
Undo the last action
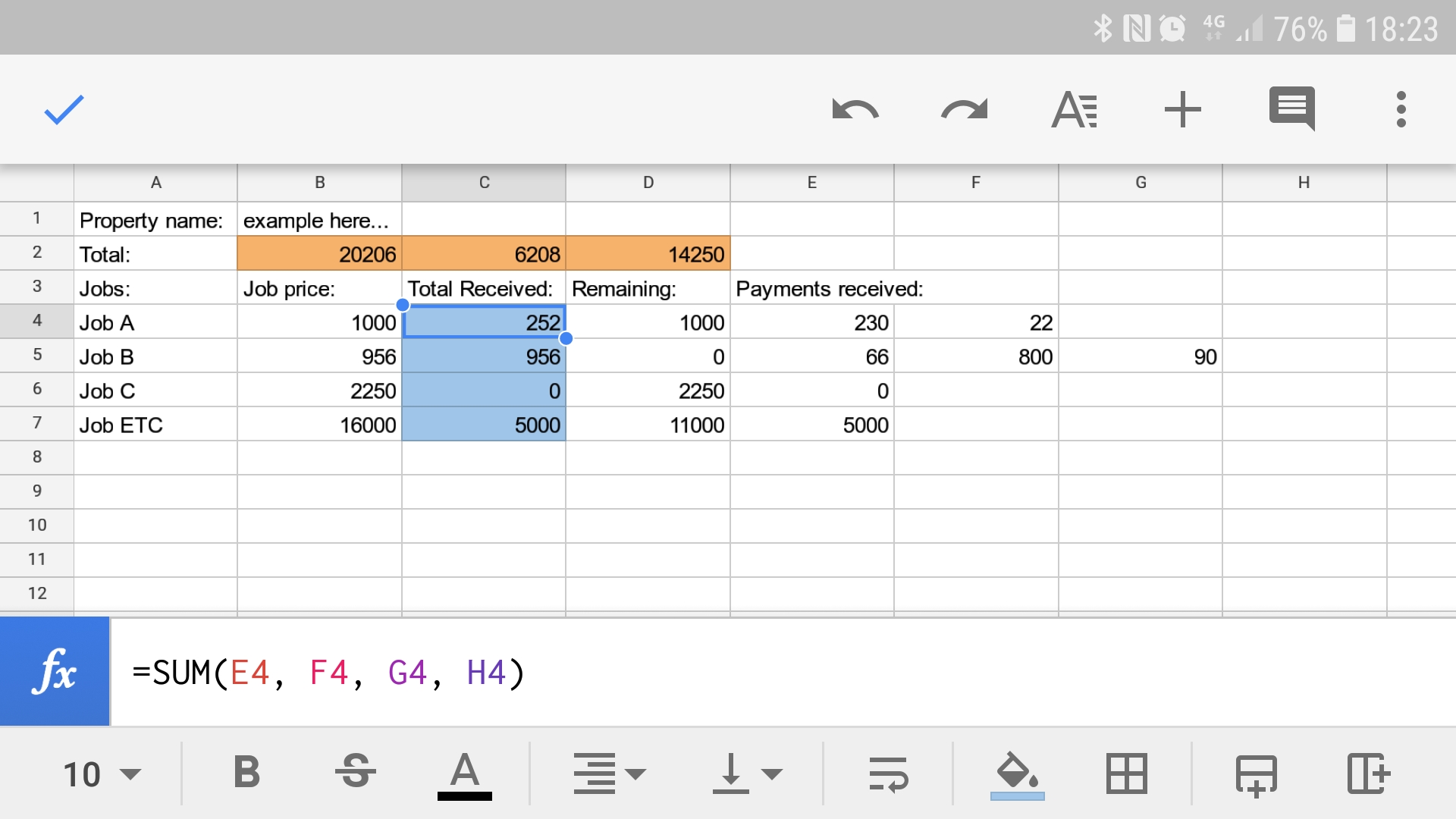pos(855,110)
